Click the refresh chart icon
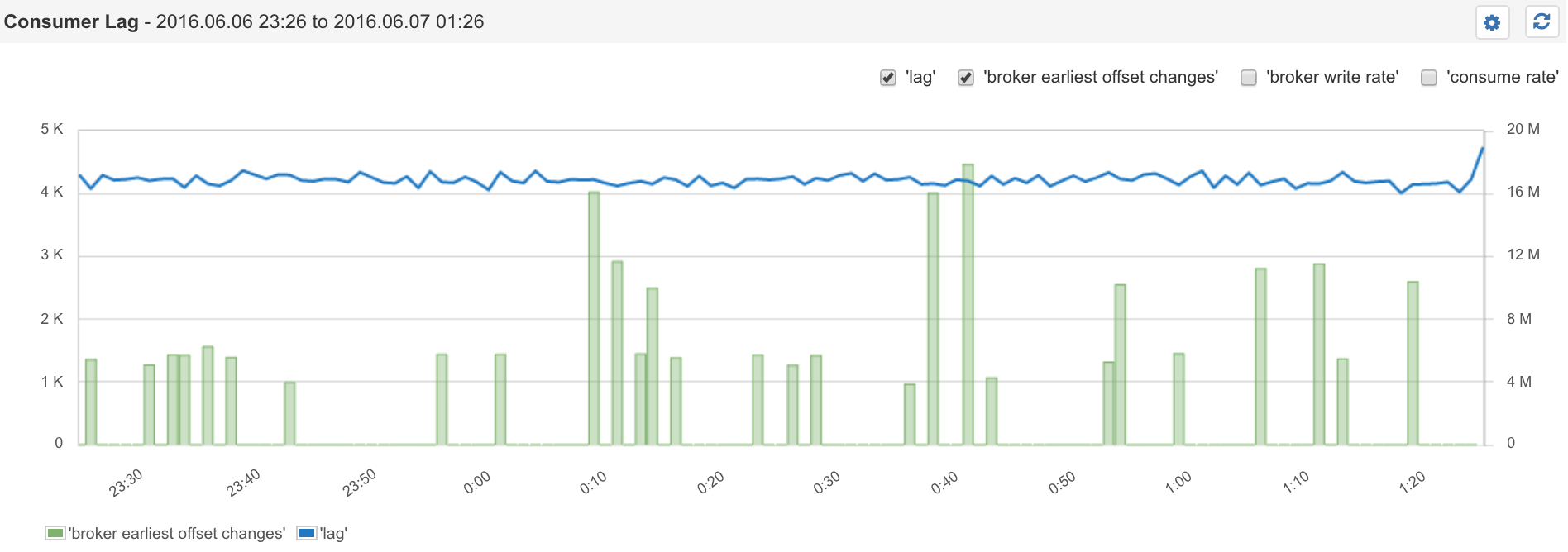 point(1542,22)
